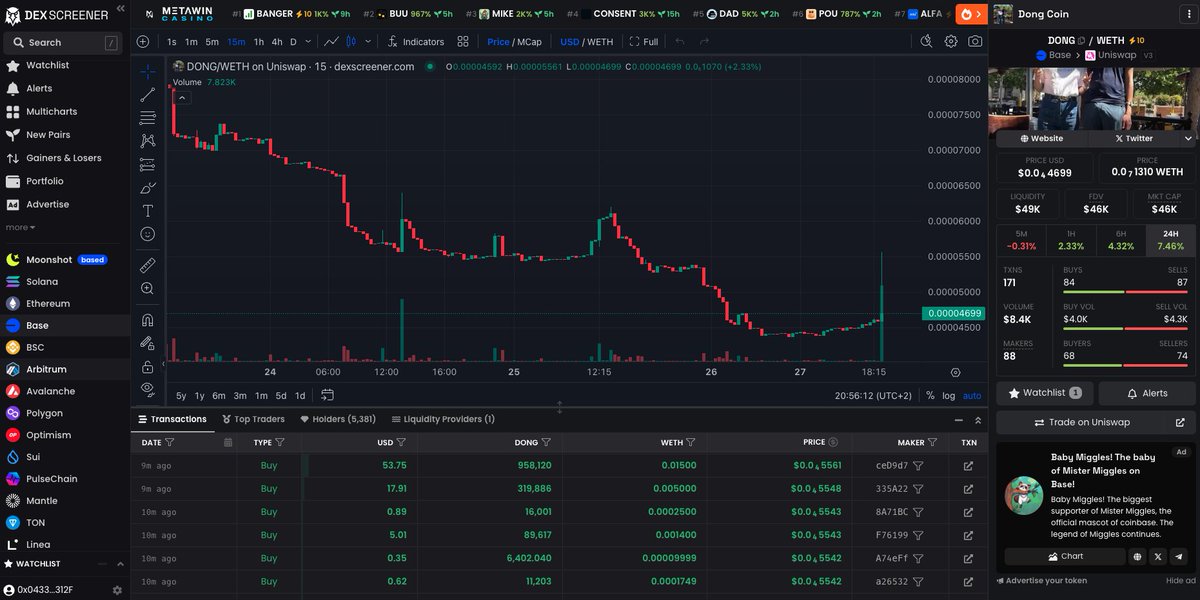The height and width of the screenshot is (600, 1200).
Task: Switch chart quote to WETH
Action: [600, 42]
